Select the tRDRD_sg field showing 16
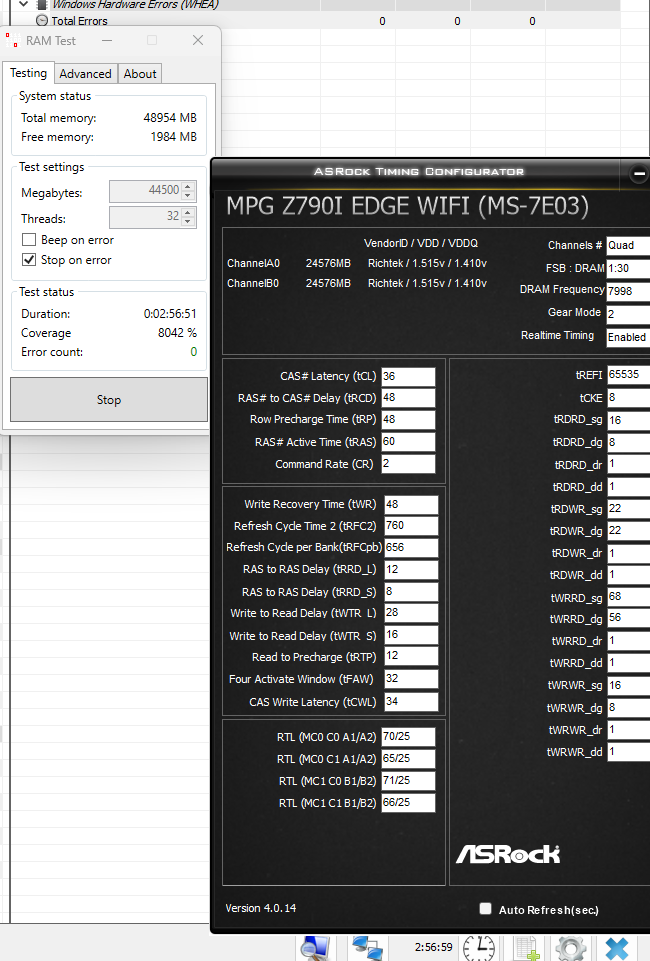The height and width of the screenshot is (961, 650). (x=629, y=420)
